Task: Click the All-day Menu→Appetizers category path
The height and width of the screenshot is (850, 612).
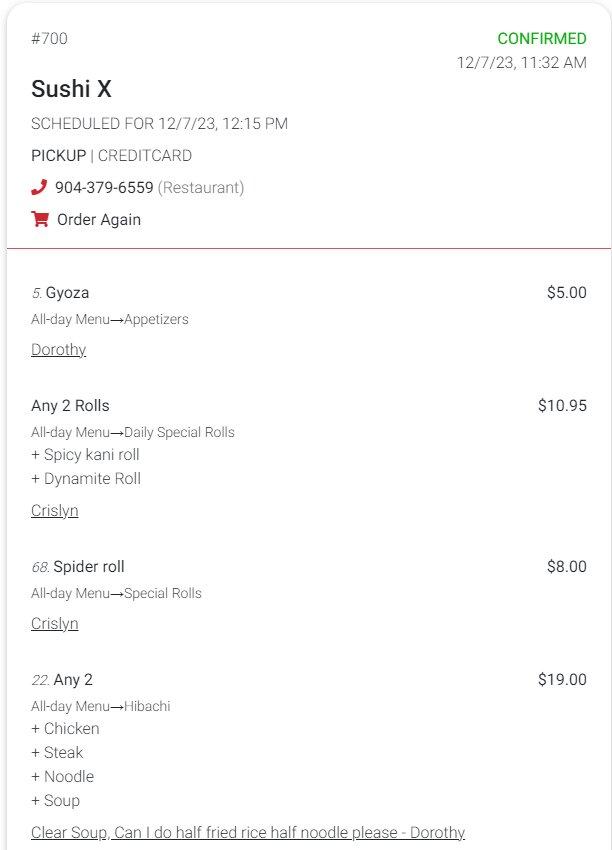Action: (x=110, y=320)
